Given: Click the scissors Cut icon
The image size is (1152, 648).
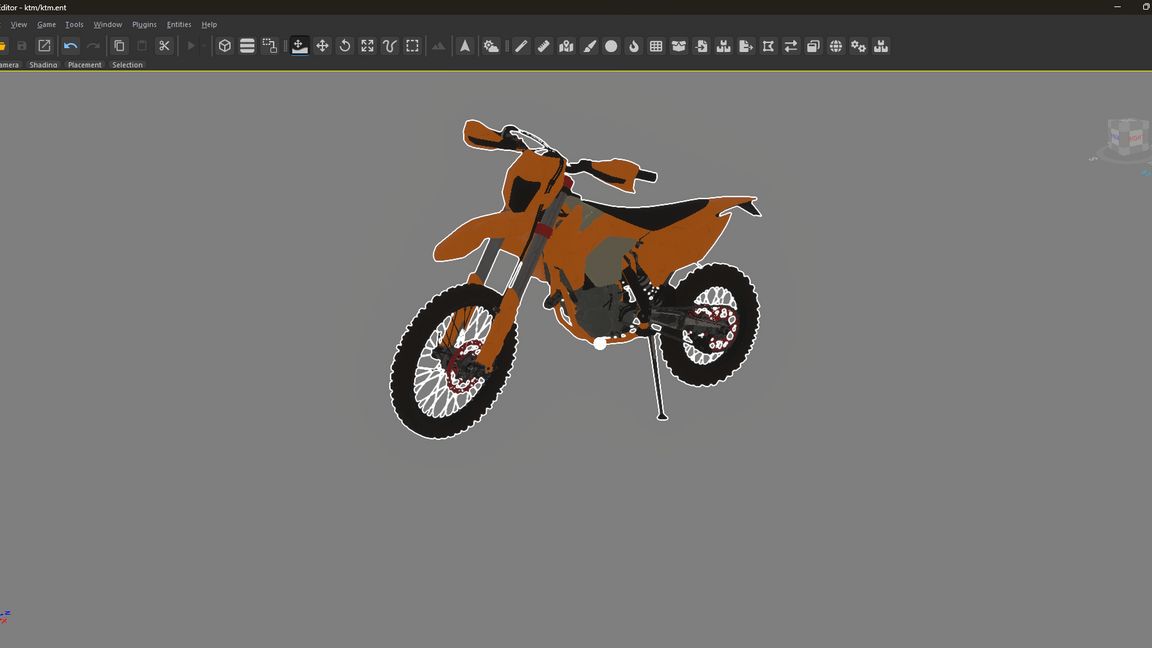Looking at the screenshot, I should click(x=164, y=46).
